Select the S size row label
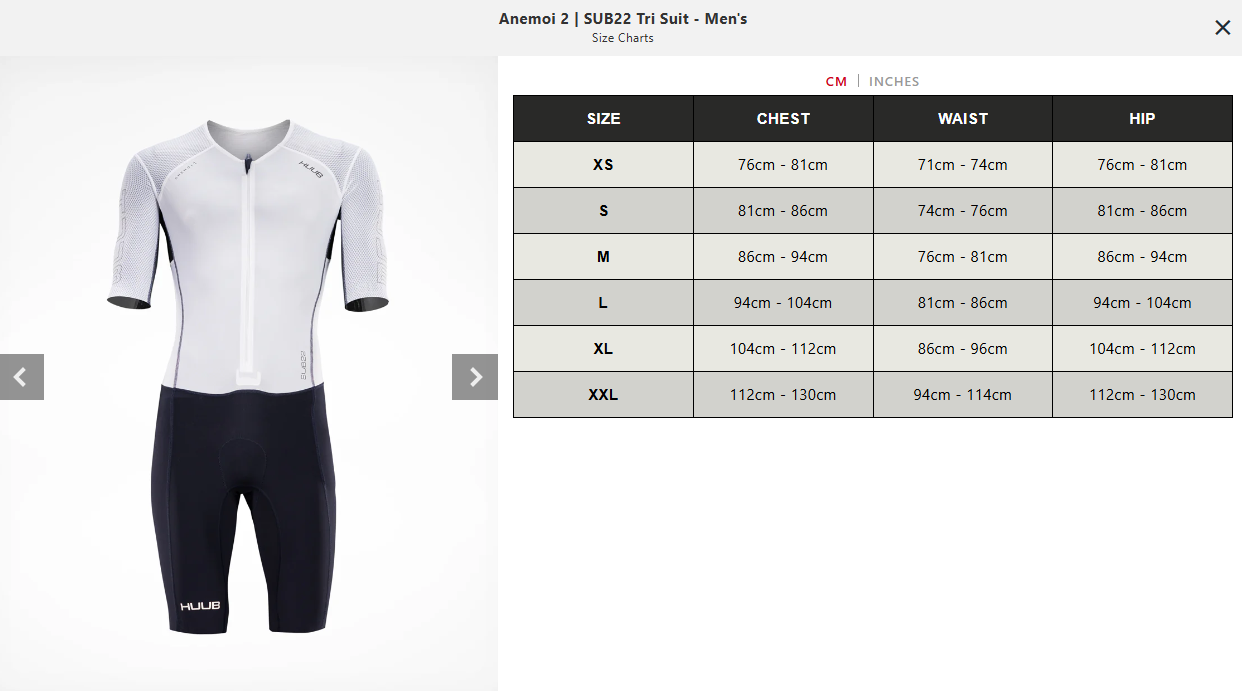This screenshot has width=1242, height=691. click(603, 211)
